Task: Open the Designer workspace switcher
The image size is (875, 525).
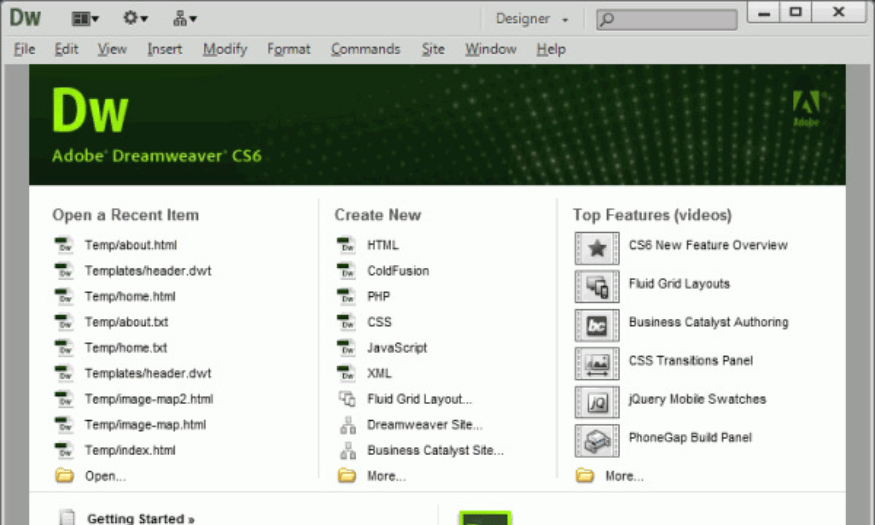Action: point(532,19)
